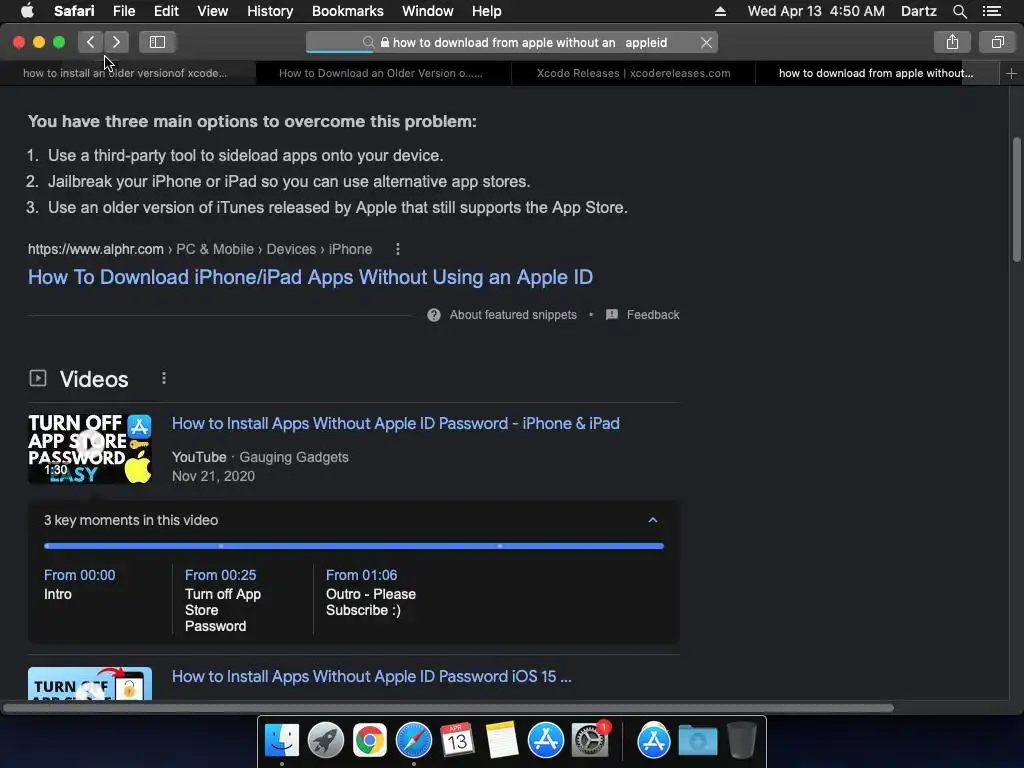This screenshot has height=768, width=1024.
Task: Open App Store icon left of System Preferences
Action: coord(545,741)
